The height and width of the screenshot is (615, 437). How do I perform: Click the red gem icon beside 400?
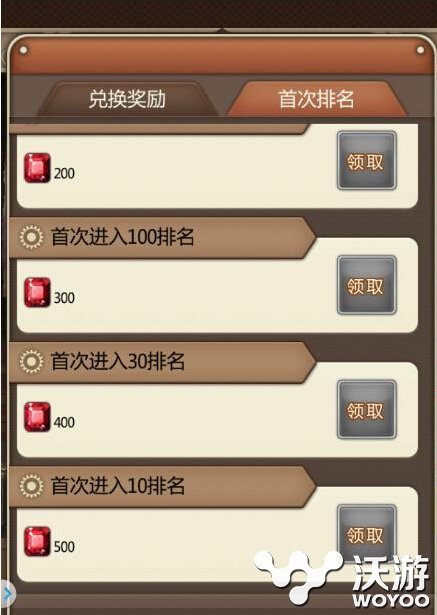tap(37, 417)
